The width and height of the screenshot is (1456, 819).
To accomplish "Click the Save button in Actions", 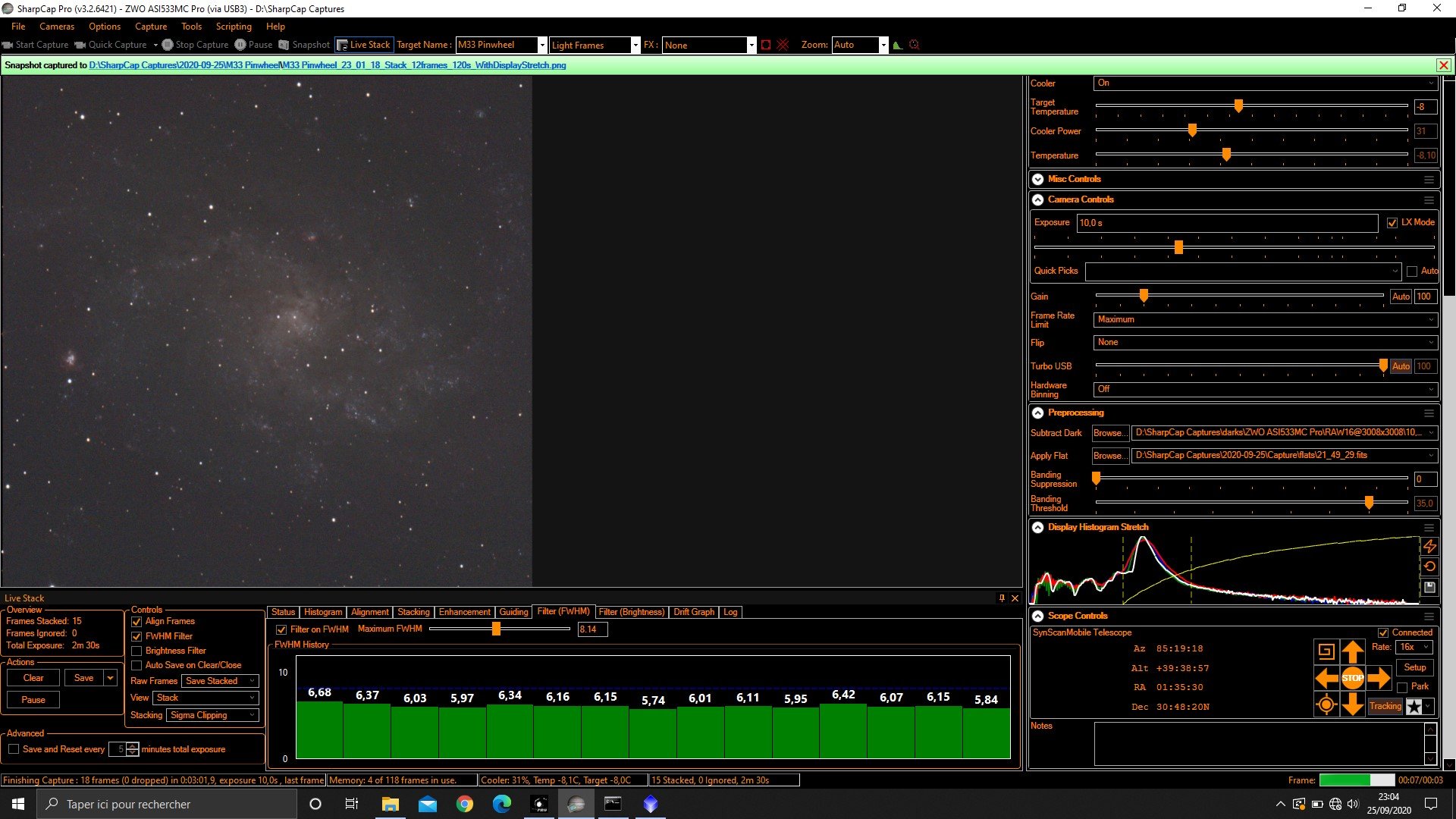I will click(84, 679).
